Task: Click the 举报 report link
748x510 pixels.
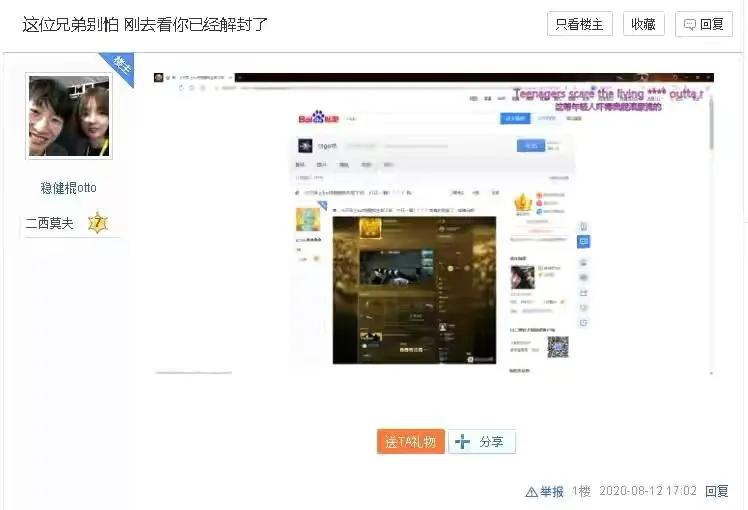Action: click(552, 491)
